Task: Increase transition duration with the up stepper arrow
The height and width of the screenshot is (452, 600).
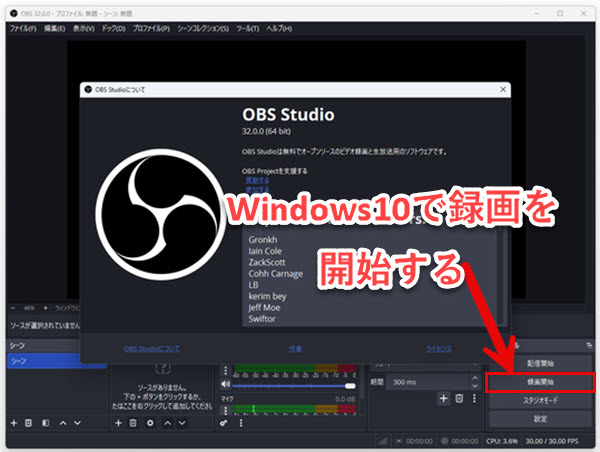Action: click(x=475, y=378)
